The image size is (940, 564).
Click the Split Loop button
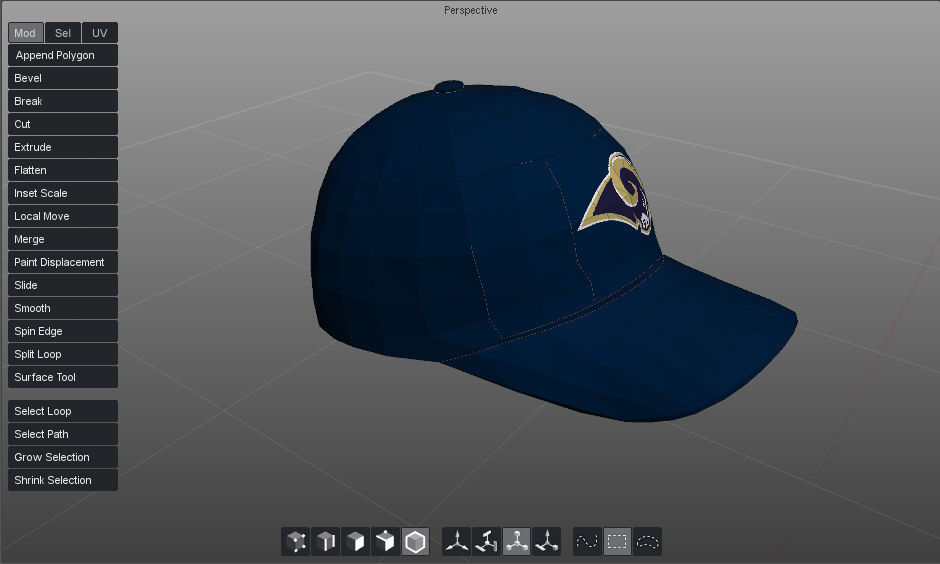(x=63, y=354)
